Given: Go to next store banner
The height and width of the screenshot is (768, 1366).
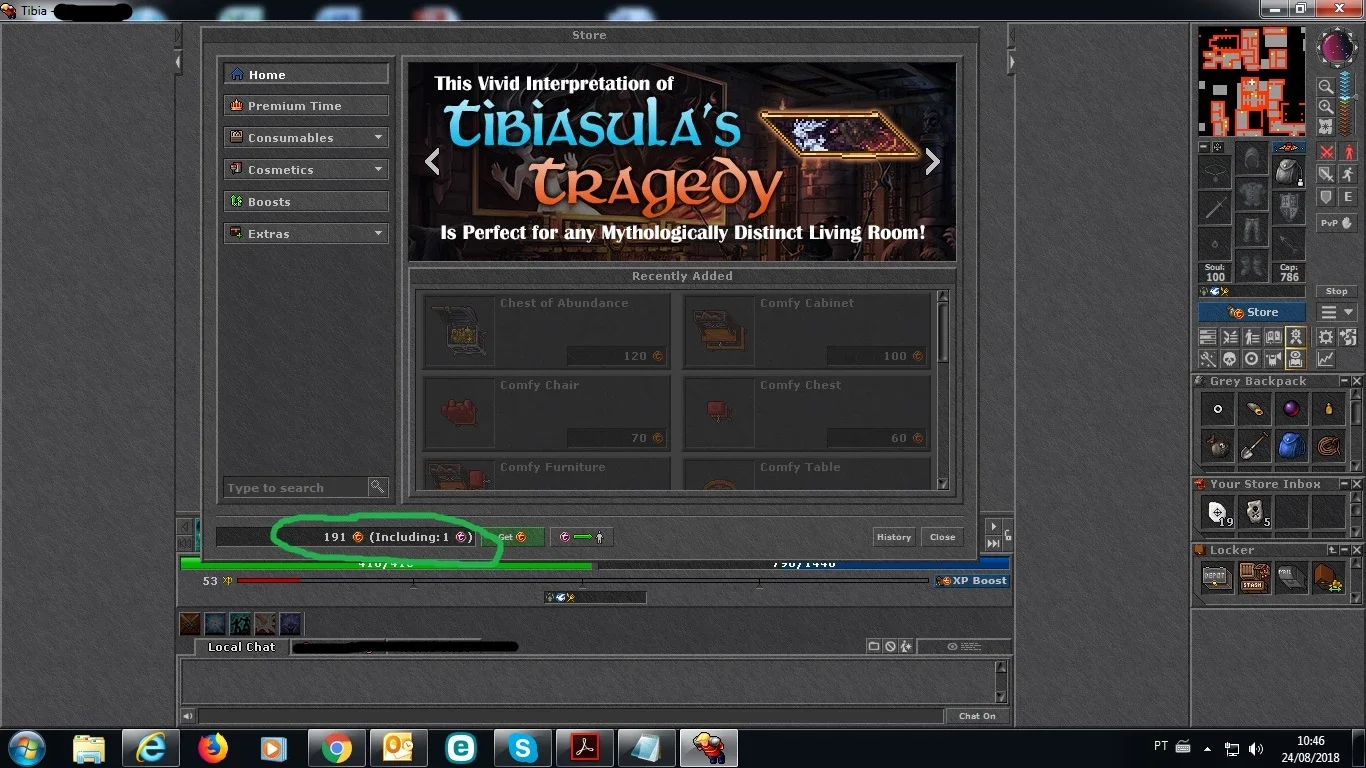Looking at the screenshot, I should [932, 162].
